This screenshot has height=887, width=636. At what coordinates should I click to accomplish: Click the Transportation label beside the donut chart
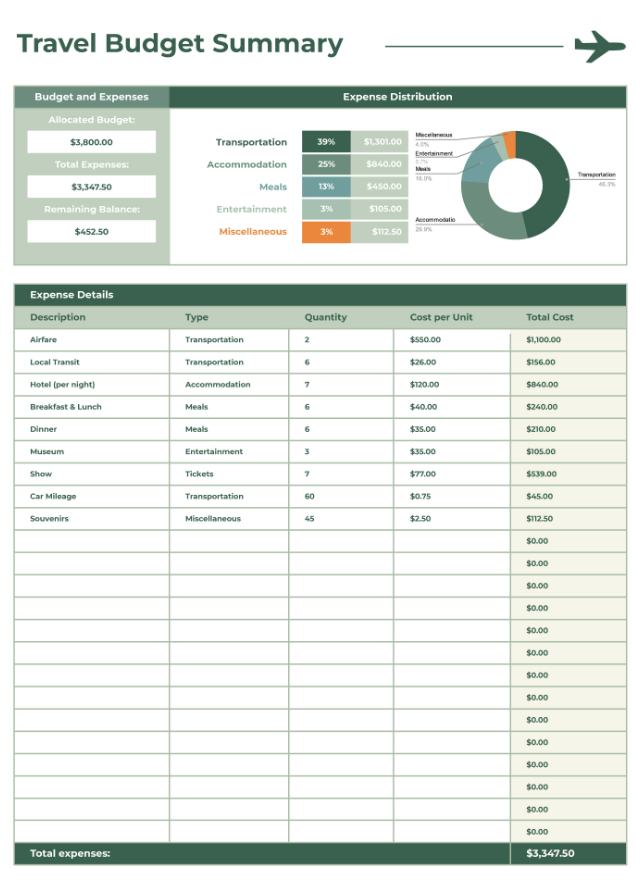pos(596,175)
